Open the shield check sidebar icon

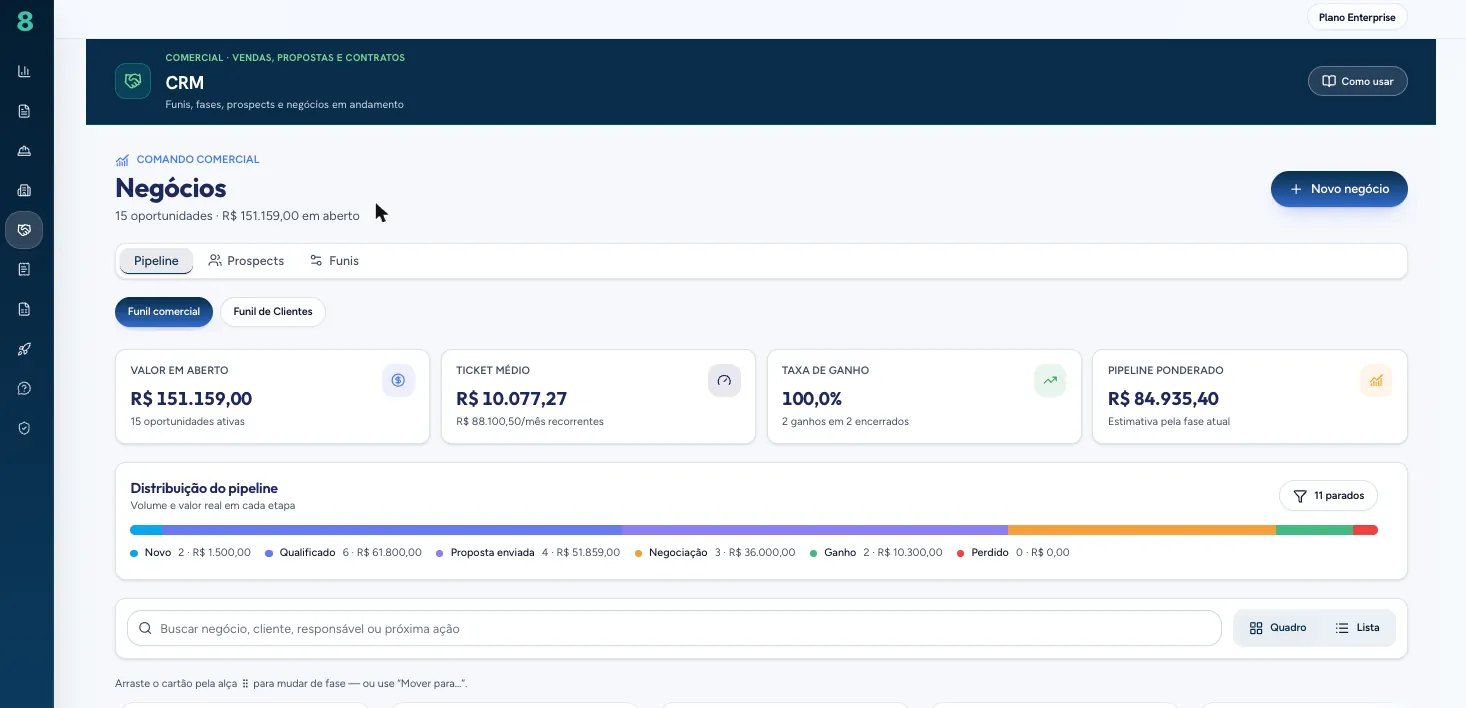click(24, 428)
